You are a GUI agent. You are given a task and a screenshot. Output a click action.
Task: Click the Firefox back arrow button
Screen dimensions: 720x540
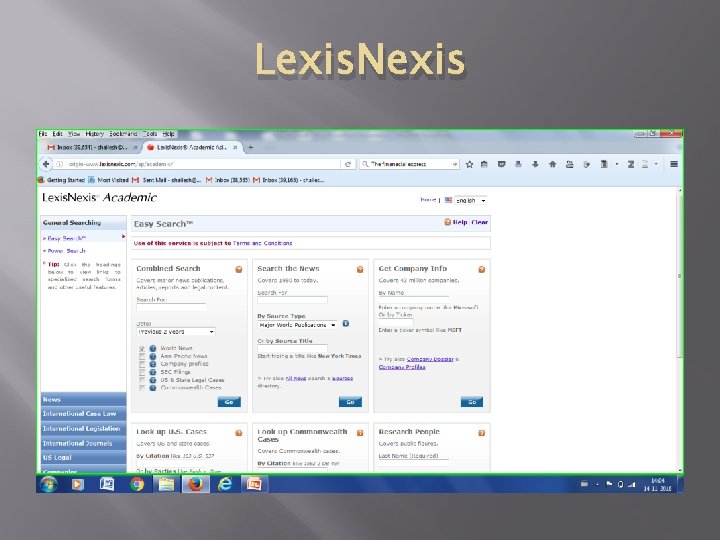(x=45, y=164)
